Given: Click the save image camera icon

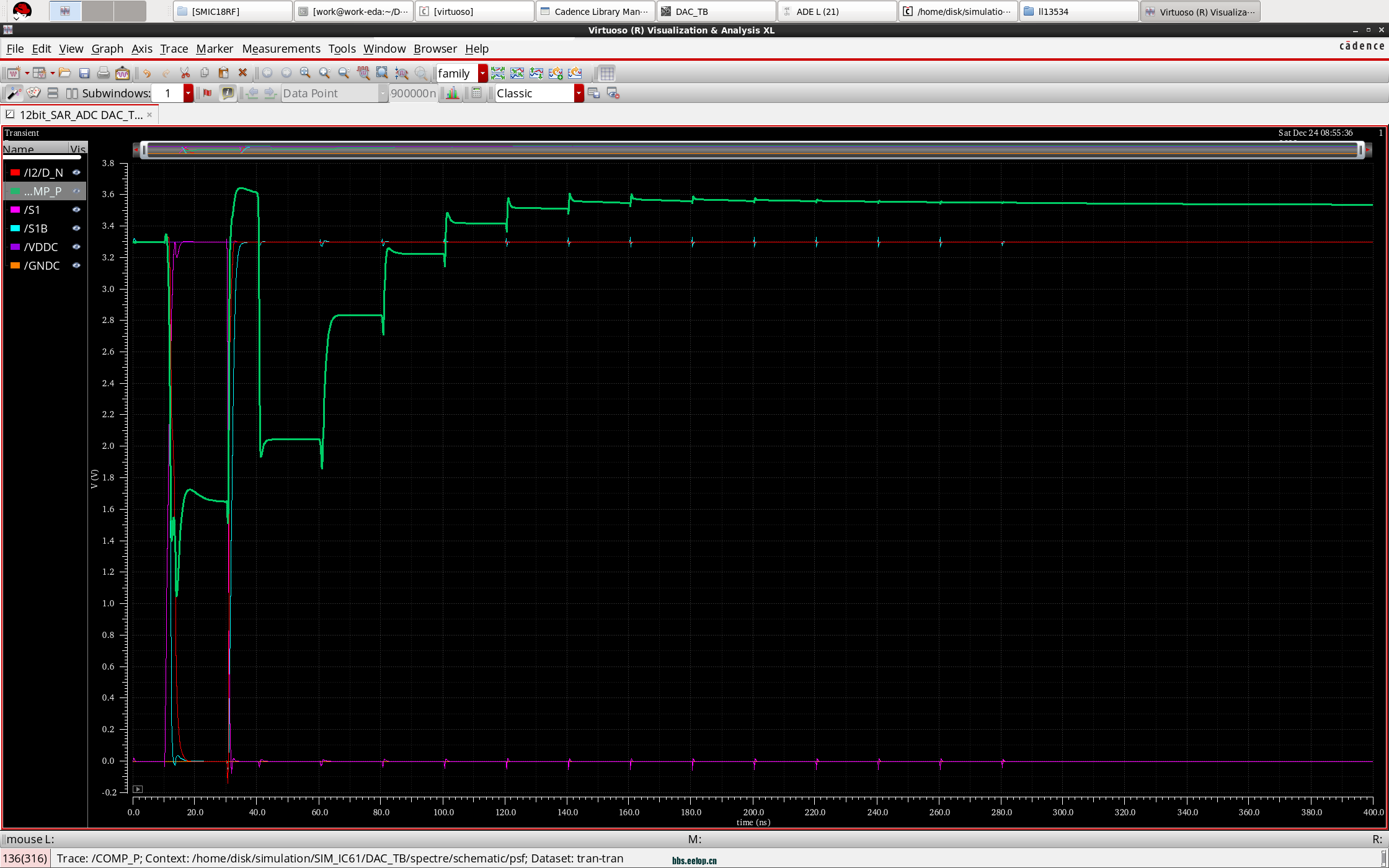Looking at the screenshot, I should coord(123,73).
